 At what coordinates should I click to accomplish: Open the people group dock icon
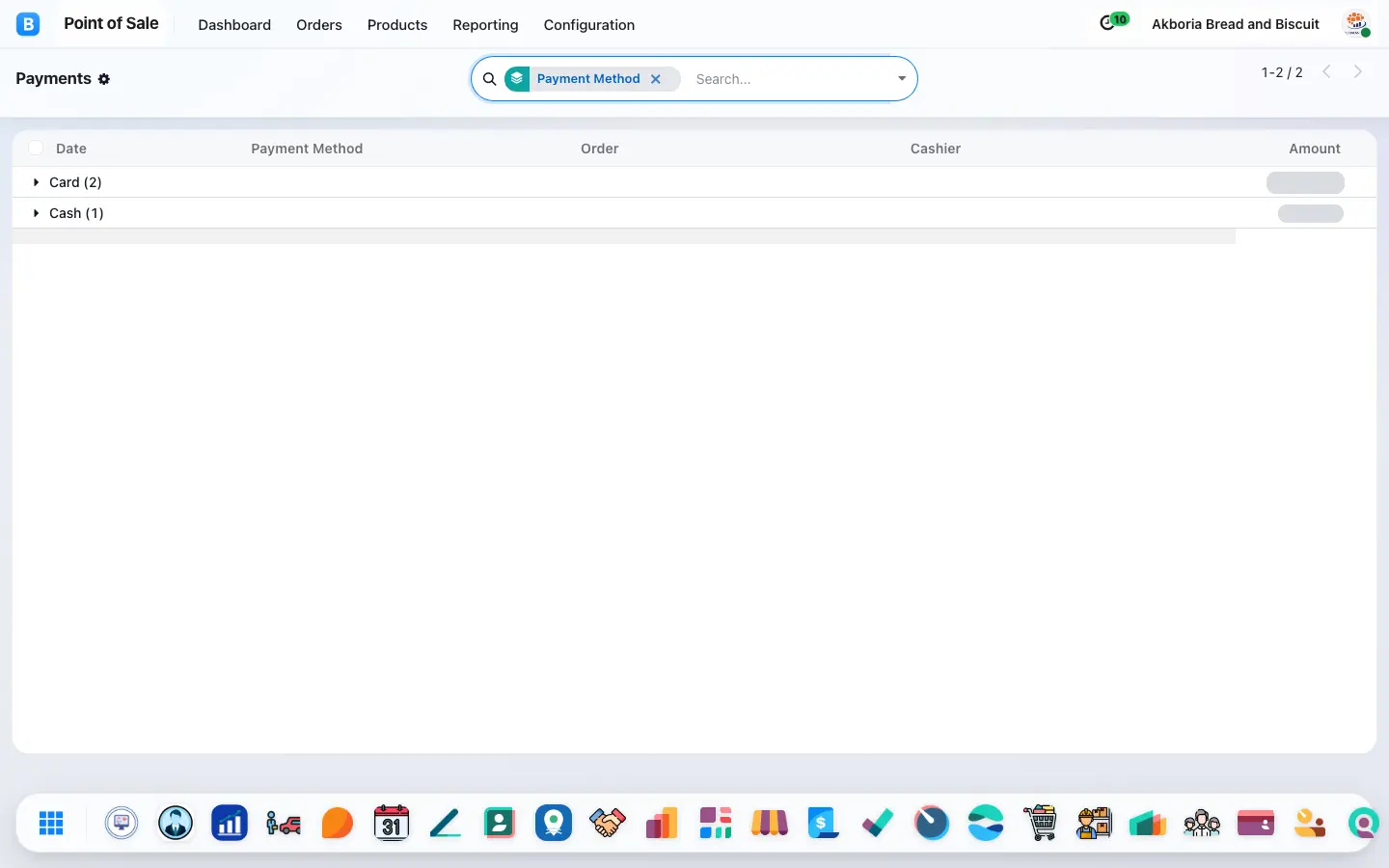1202,823
